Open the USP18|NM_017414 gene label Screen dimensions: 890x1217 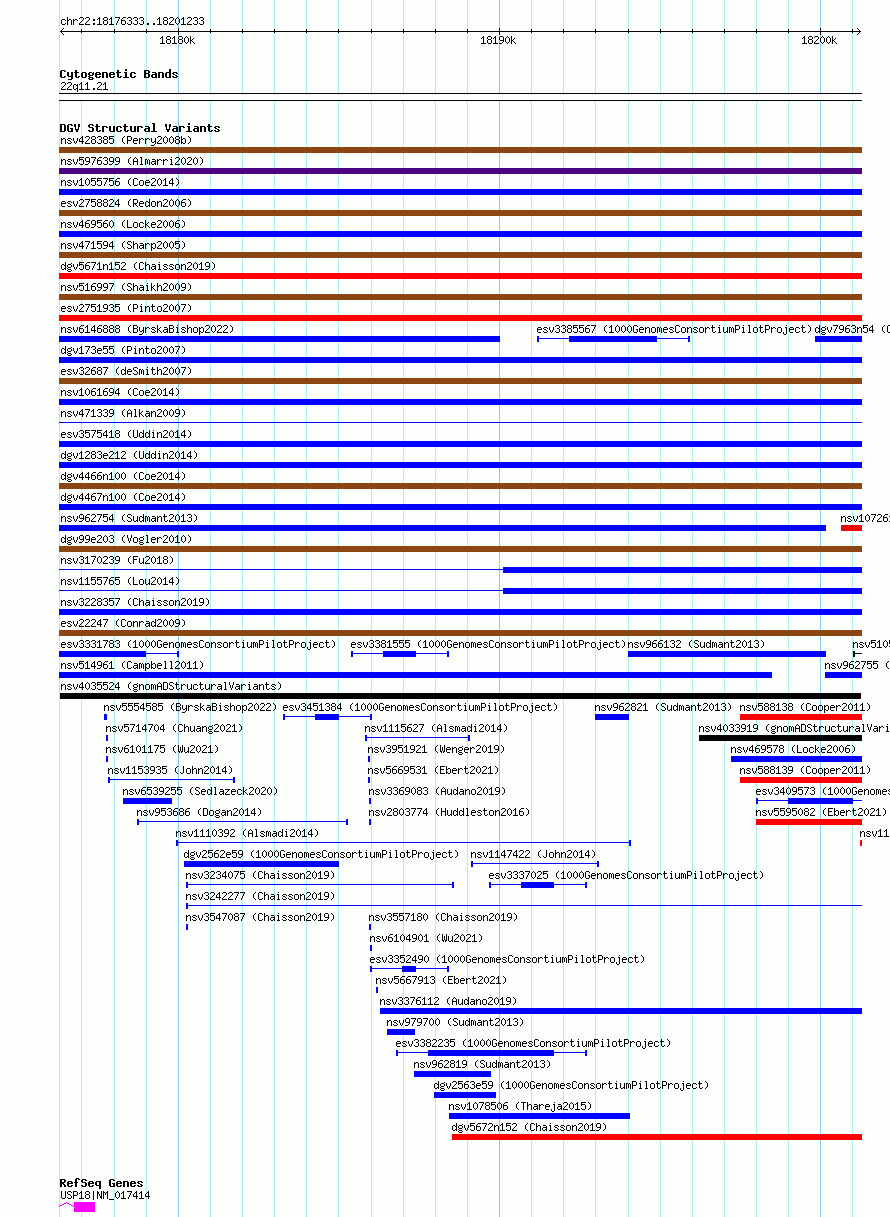pyautogui.click(x=105, y=1195)
